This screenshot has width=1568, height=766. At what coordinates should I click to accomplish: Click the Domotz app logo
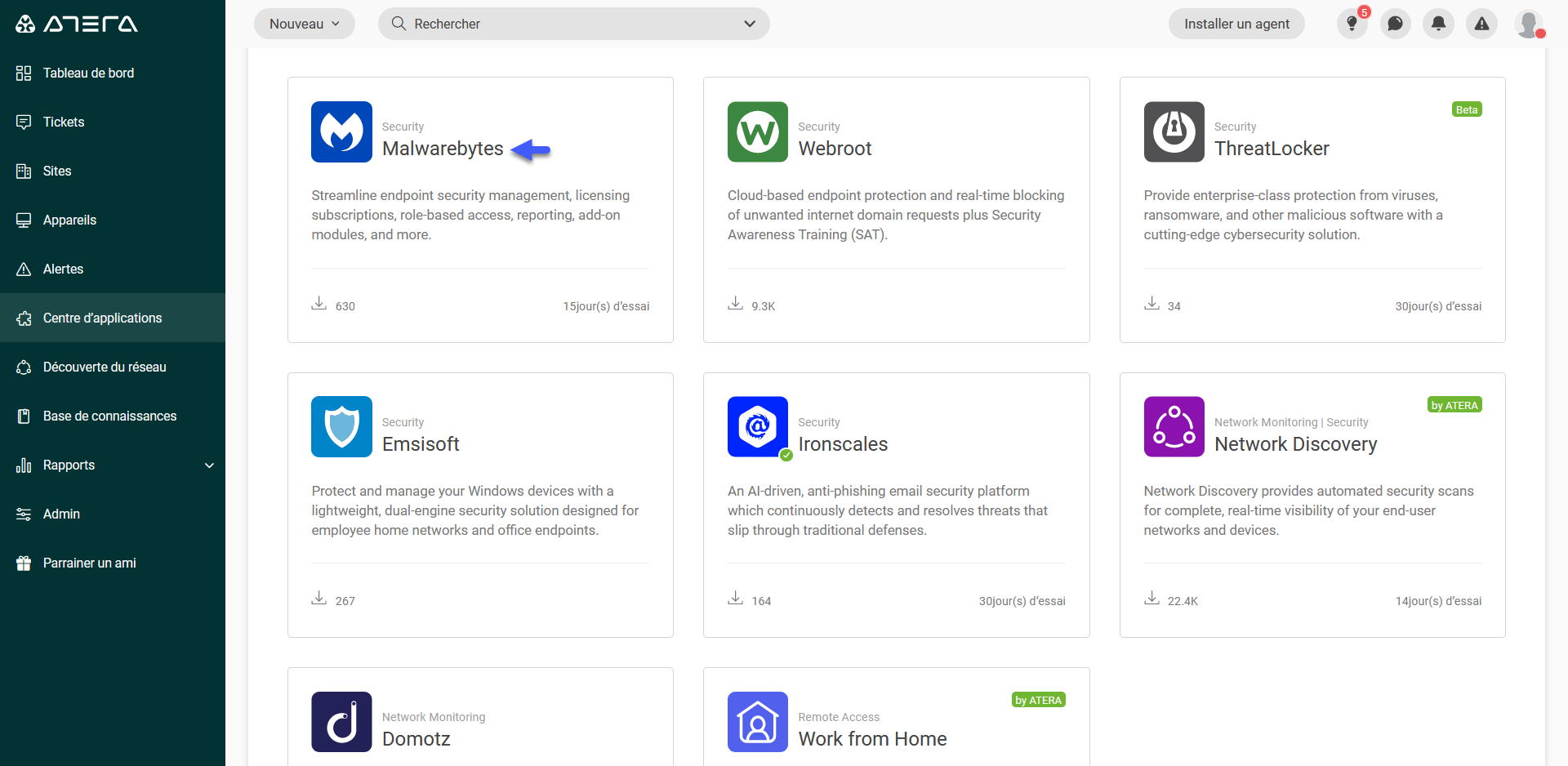pyautogui.click(x=342, y=722)
